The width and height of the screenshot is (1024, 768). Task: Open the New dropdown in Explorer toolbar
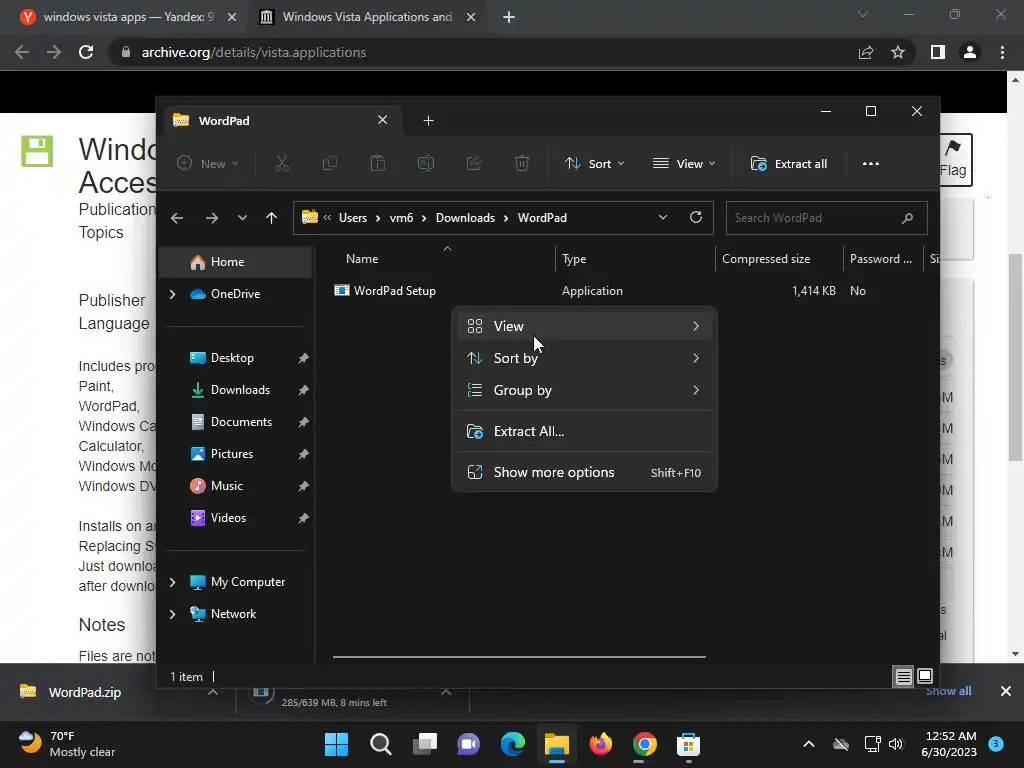(208, 163)
